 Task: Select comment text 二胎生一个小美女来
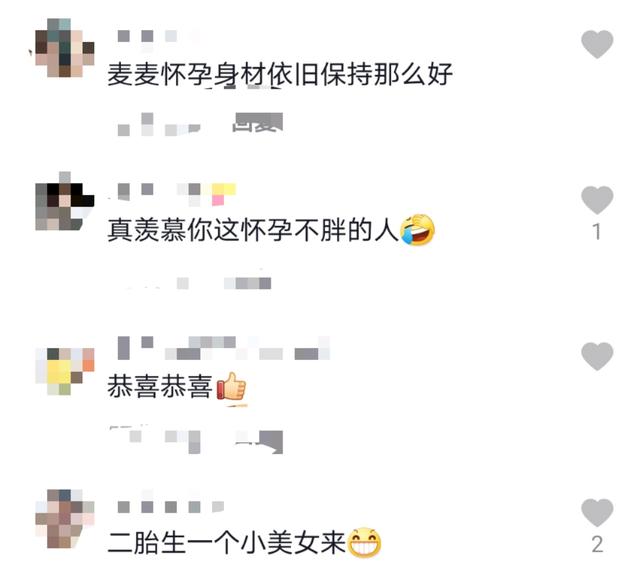point(227,543)
